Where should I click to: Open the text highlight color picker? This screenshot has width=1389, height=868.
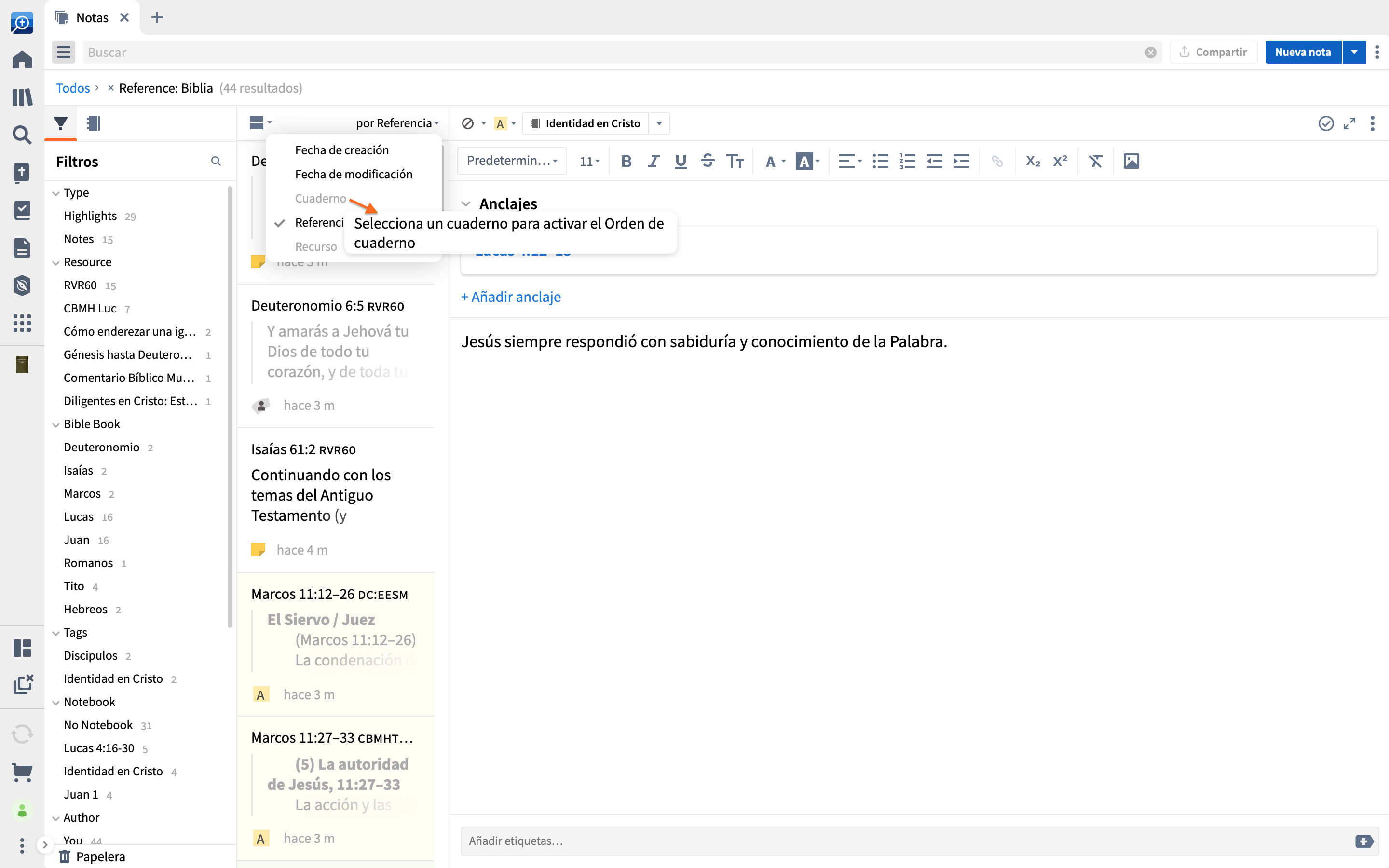[807, 162]
